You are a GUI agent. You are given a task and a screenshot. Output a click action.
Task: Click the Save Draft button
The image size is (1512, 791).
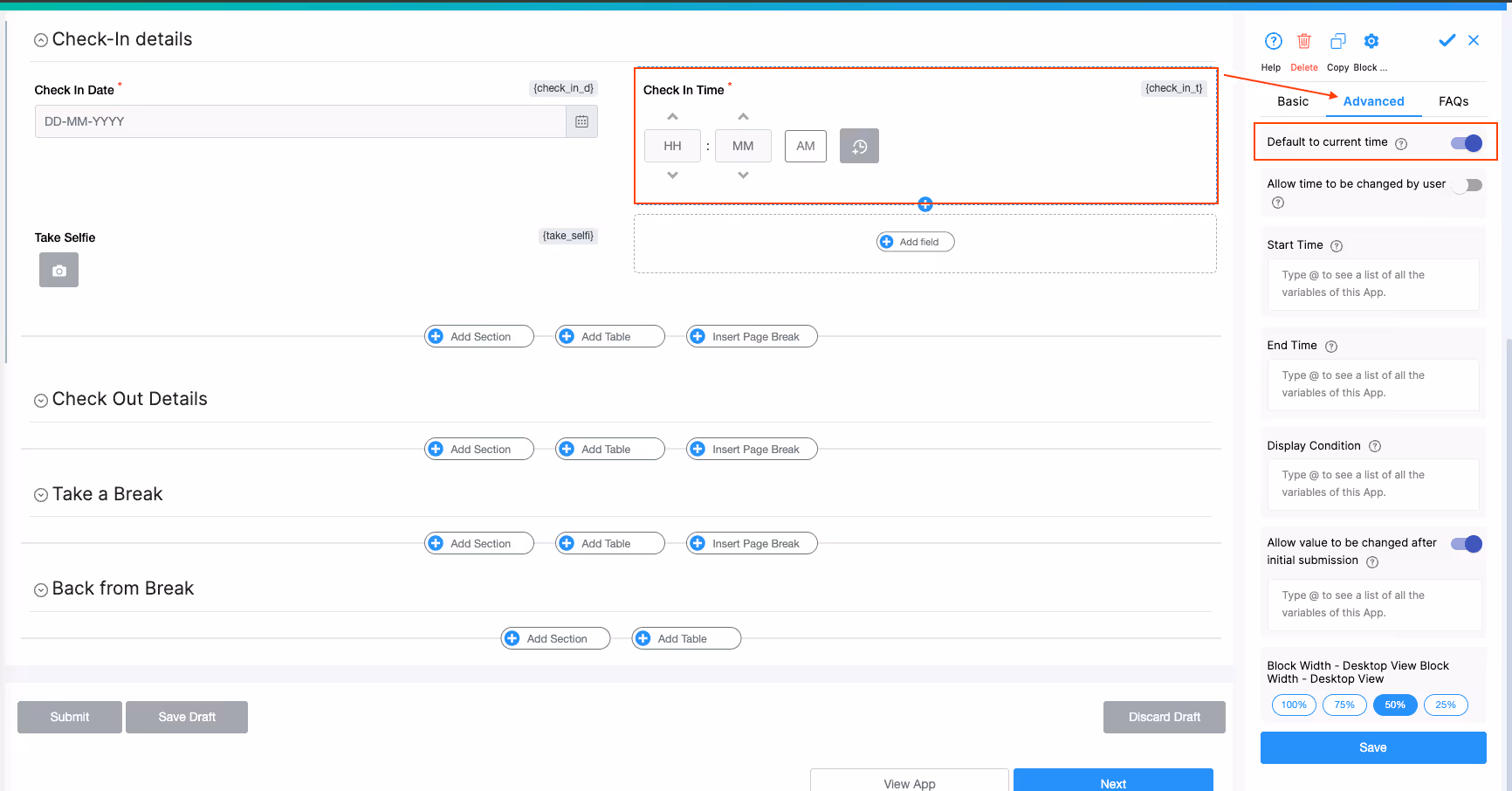(x=187, y=717)
